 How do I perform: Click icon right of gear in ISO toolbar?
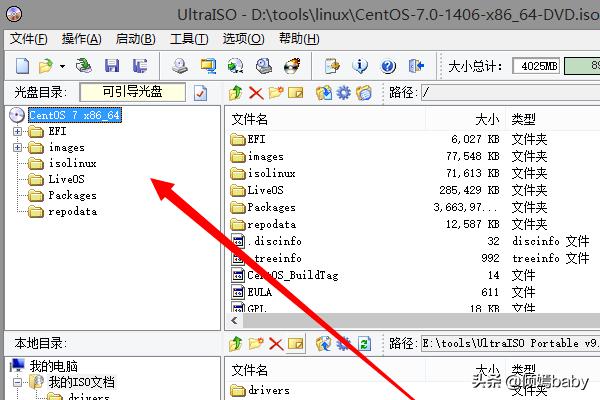tap(364, 93)
